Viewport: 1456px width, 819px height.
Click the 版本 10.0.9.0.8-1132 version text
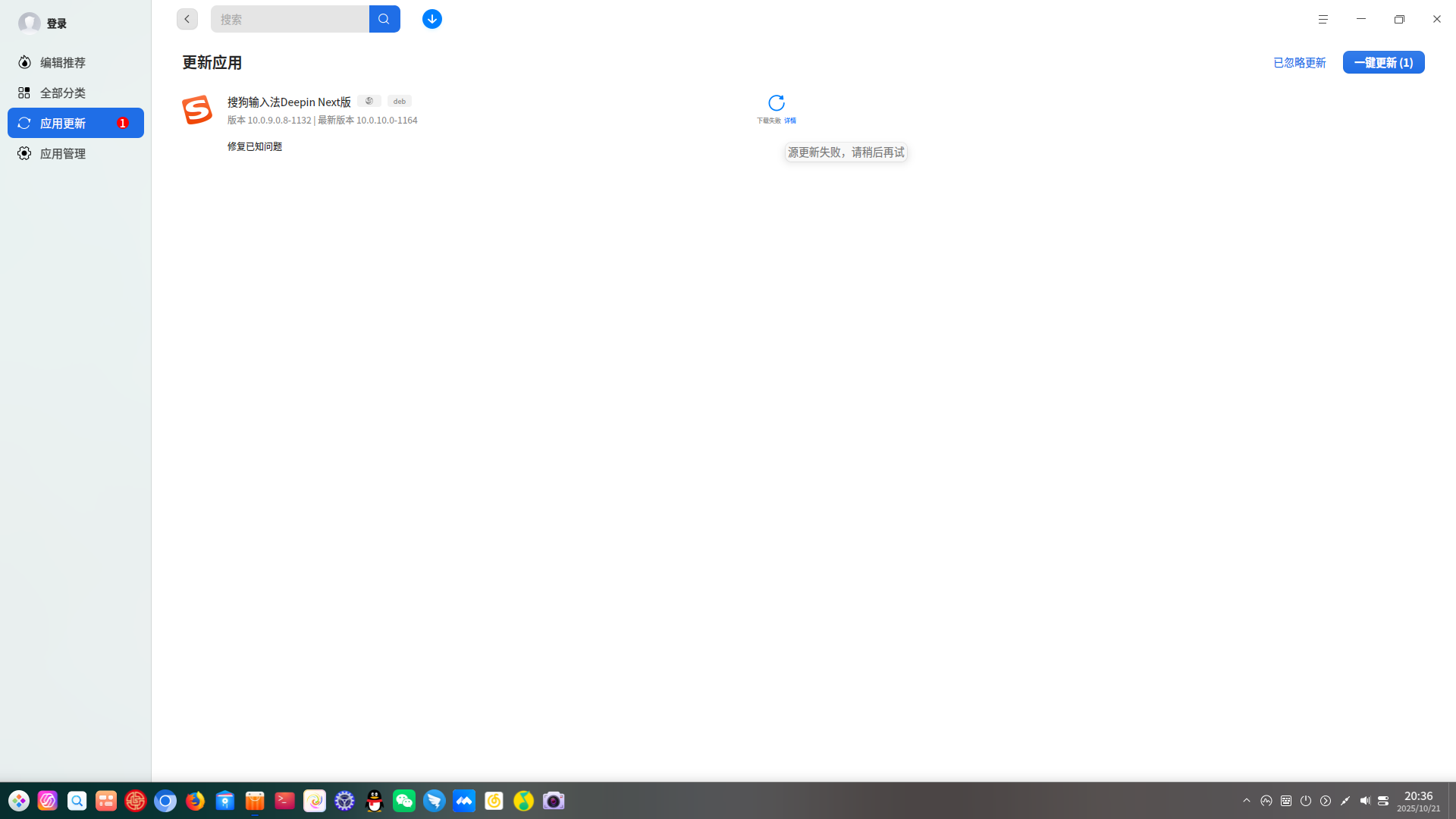(269, 121)
